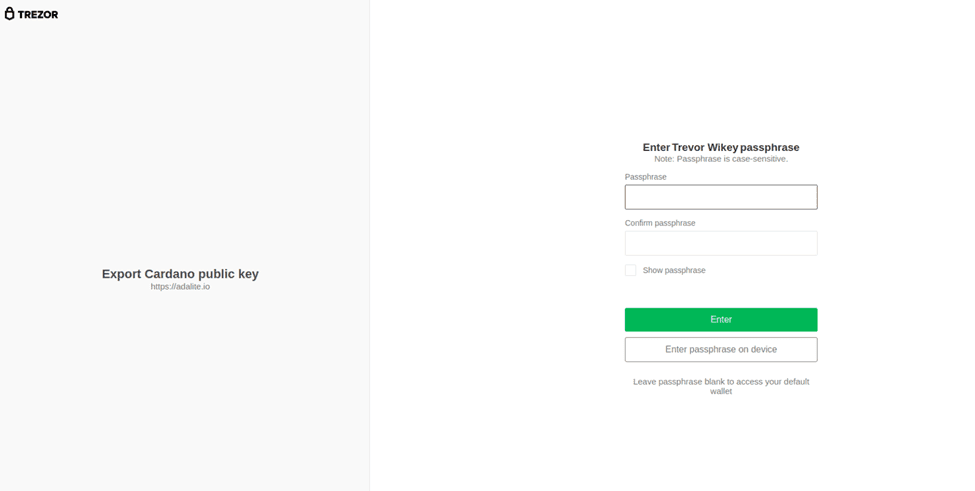This screenshot has width=975, height=491.
Task: Focus the Passphrase input field
Action: click(721, 197)
